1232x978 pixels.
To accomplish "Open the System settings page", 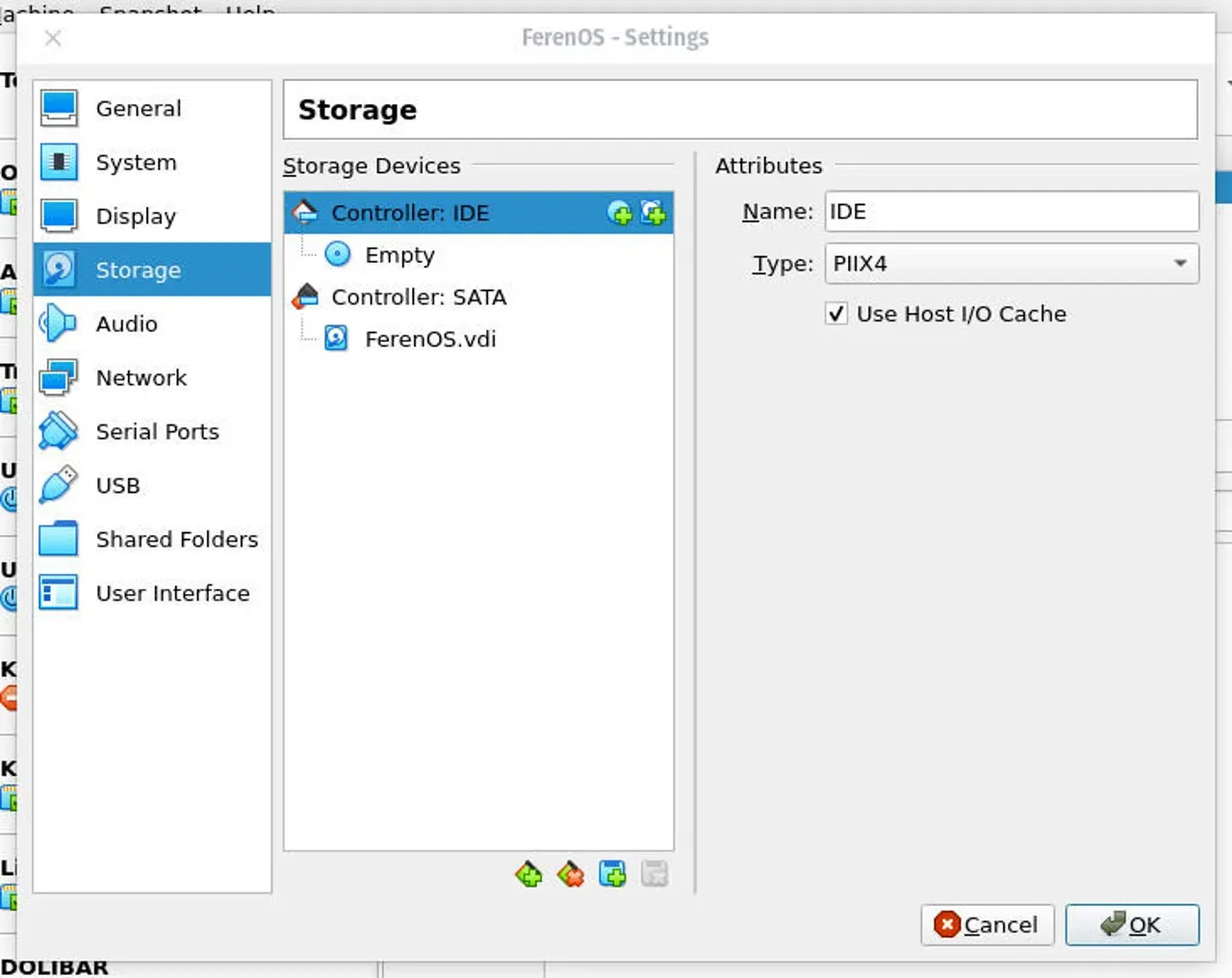I will tap(152, 162).
